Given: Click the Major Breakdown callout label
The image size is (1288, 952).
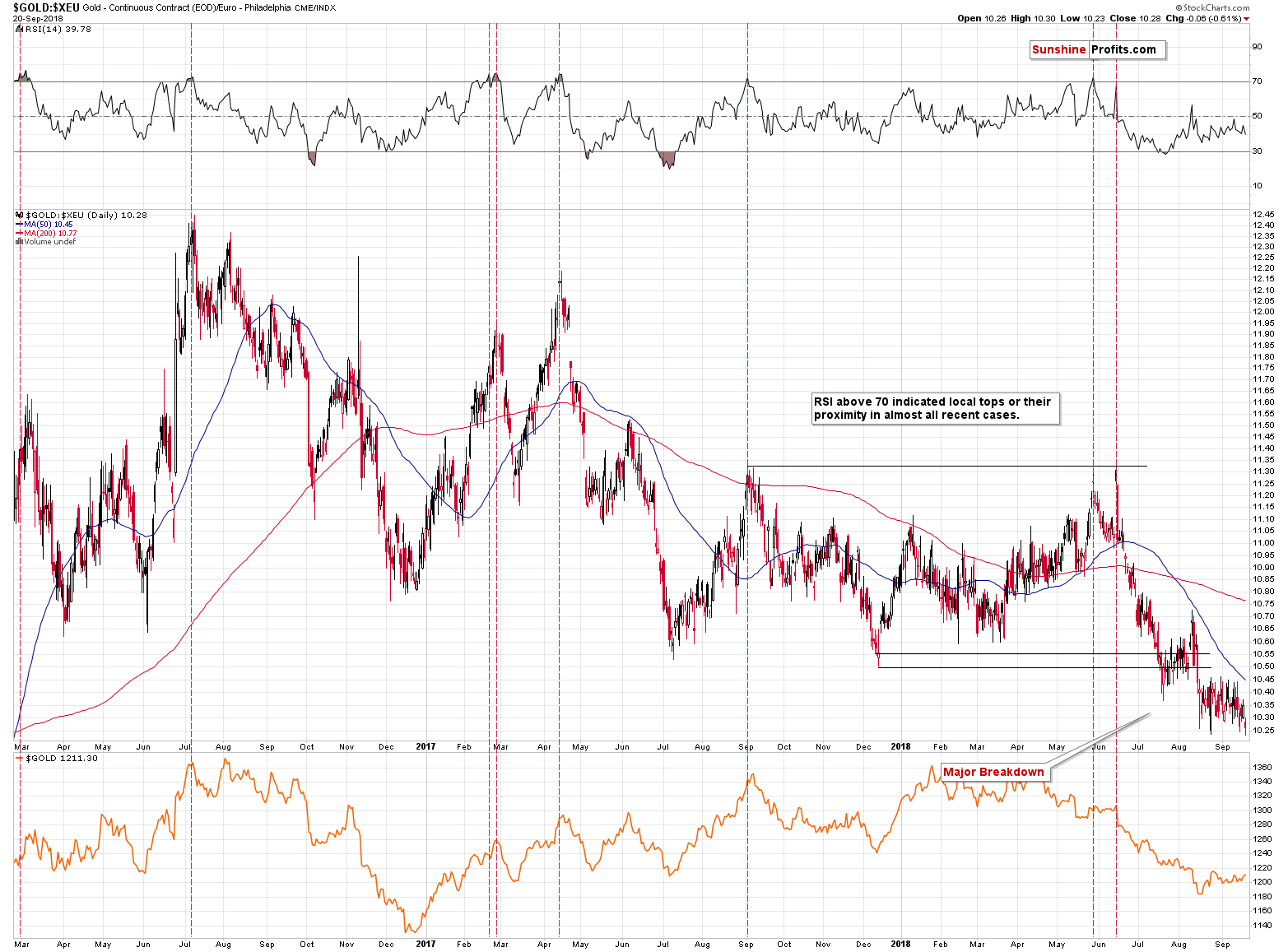Looking at the screenshot, I should click(993, 772).
